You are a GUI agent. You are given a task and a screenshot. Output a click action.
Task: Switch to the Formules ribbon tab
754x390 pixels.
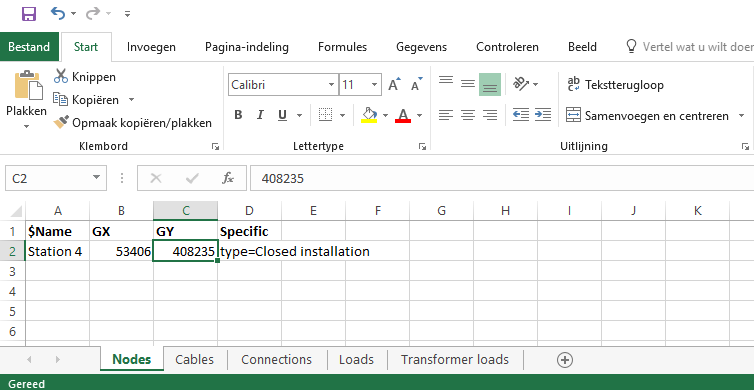(342, 47)
